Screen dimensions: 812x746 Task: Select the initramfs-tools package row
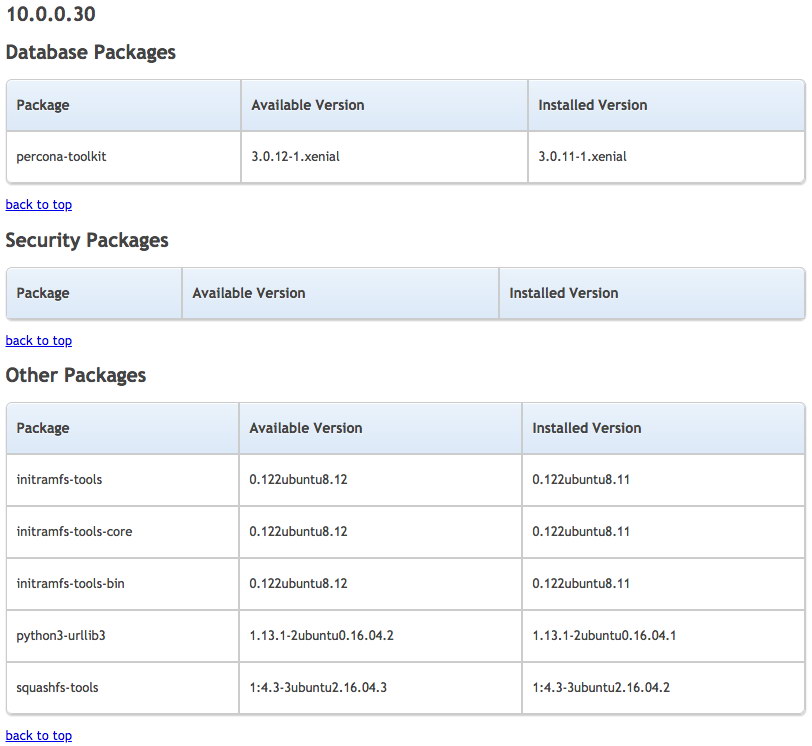(x=405, y=480)
